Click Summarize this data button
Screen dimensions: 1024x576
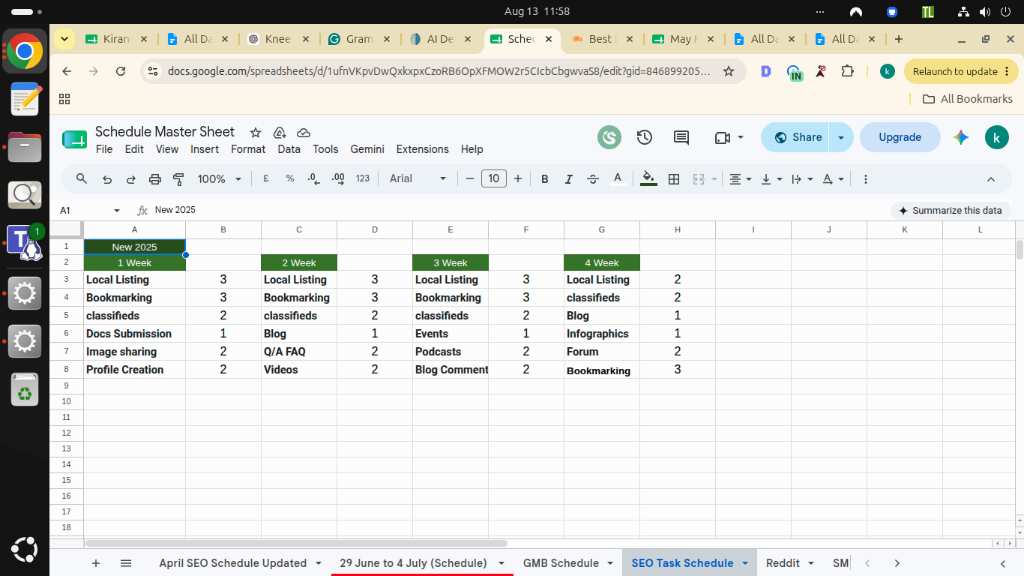[x=950, y=210]
